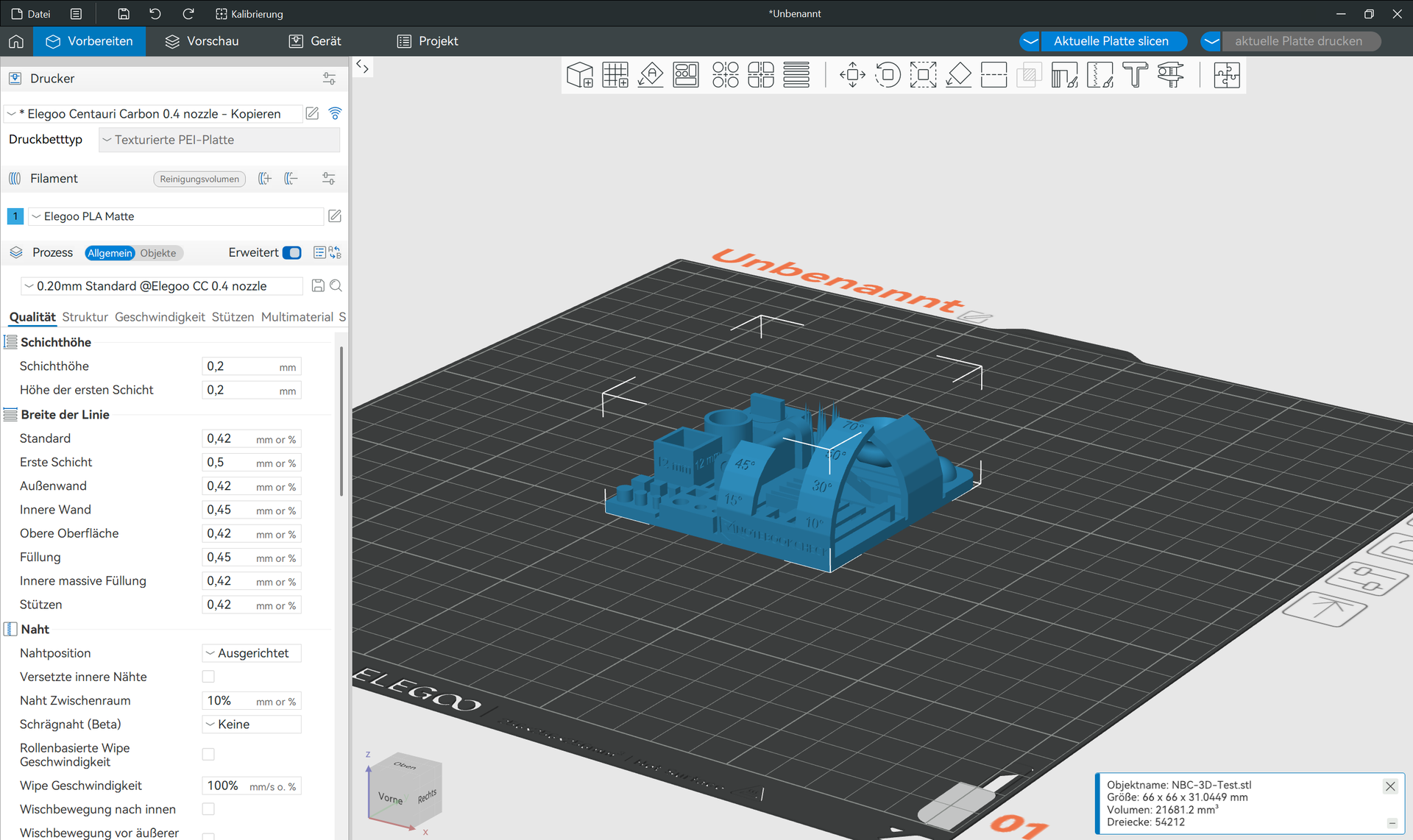The height and width of the screenshot is (840, 1413).
Task: Select the Text emboss tool
Action: coord(1135,75)
